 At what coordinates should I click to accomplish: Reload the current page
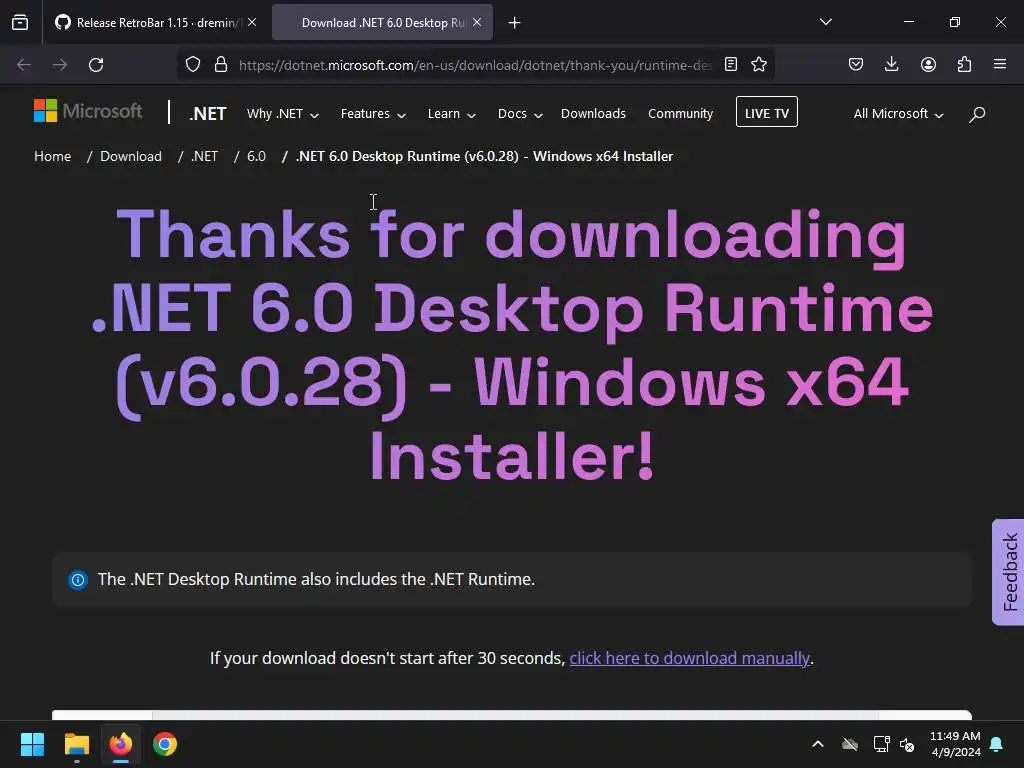coord(96,65)
